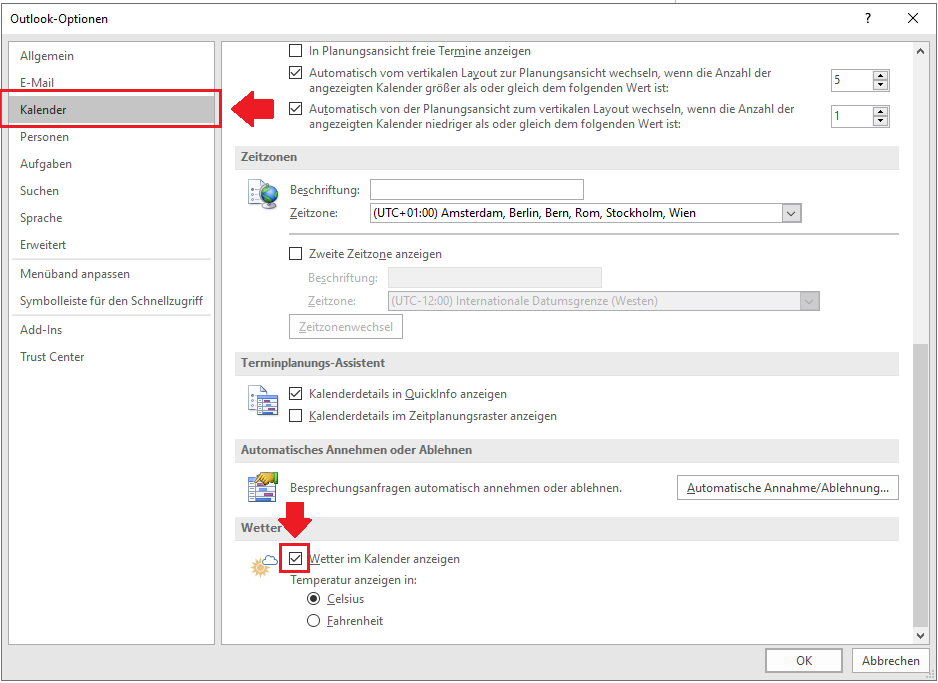This screenshot has width=938, height=683.
Task: Click the Terminplanungs-Assistent section header
Action: 567,363
